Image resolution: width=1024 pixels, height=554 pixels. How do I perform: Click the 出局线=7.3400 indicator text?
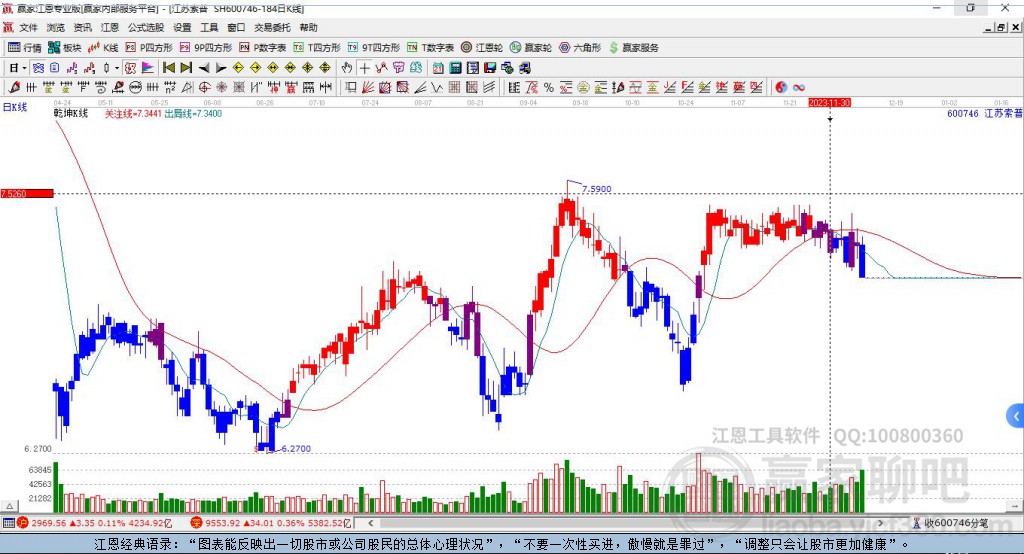click(193, 113)
